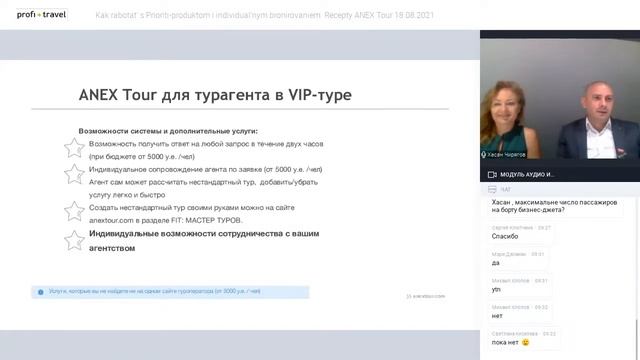Open the 'МОДУЛЬ АУДИО И...' panel header
Viewport: 640px width, 360px height.
pos(560,175)
